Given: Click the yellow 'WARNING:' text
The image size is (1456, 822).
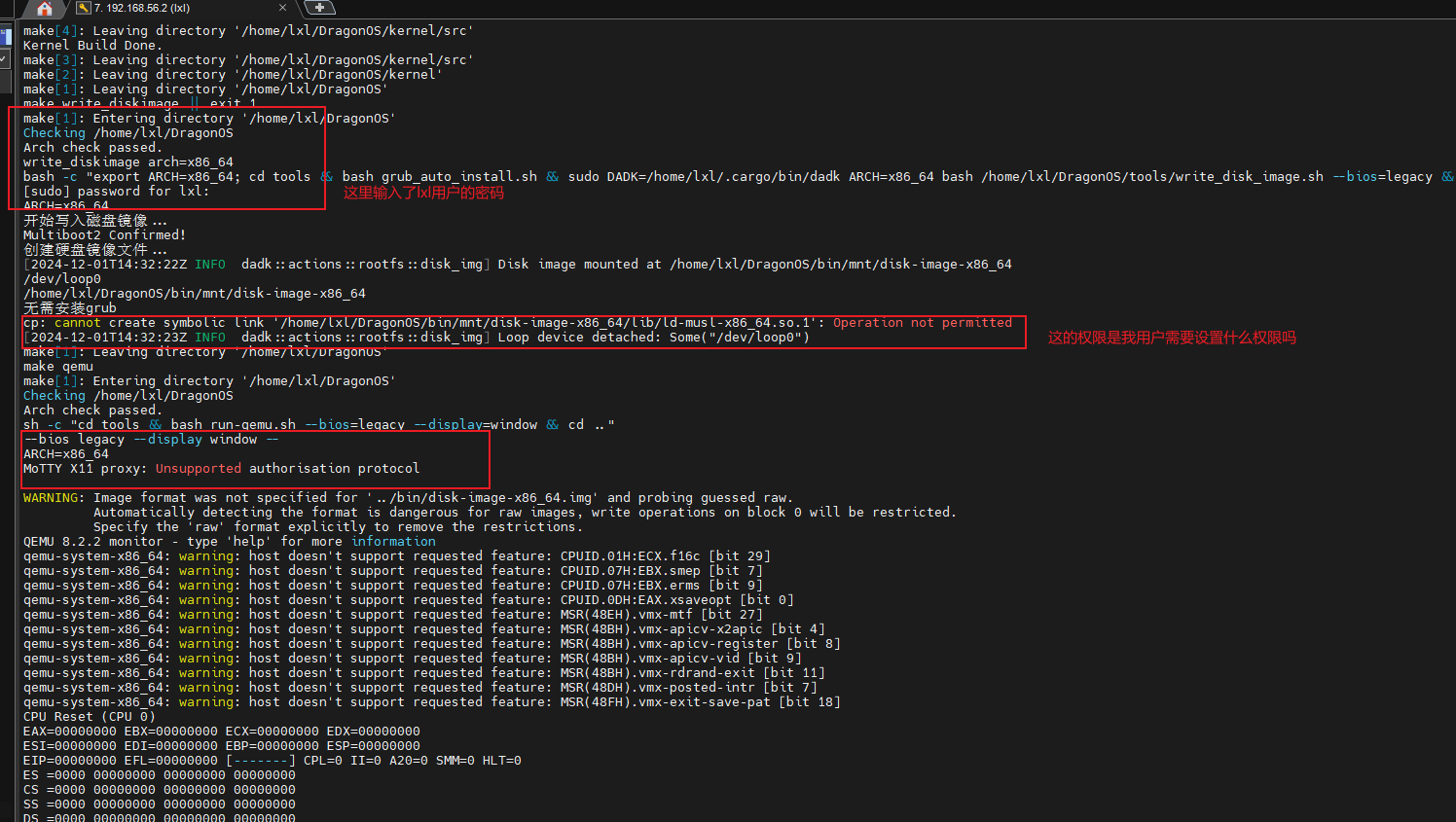Looking at the screenshot, I should click(x=54, y=497).
